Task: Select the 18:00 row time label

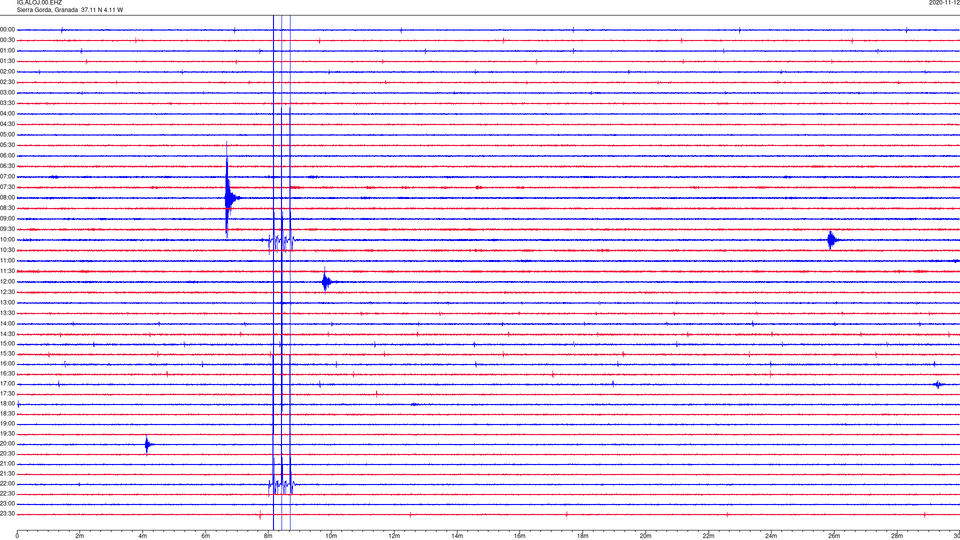Action: 7,403
